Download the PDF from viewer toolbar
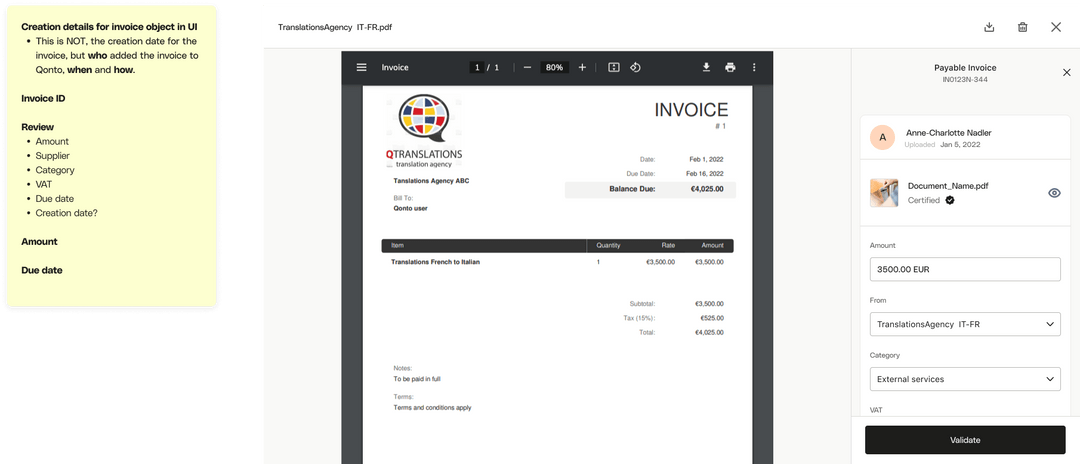 (x=706, y=67)
